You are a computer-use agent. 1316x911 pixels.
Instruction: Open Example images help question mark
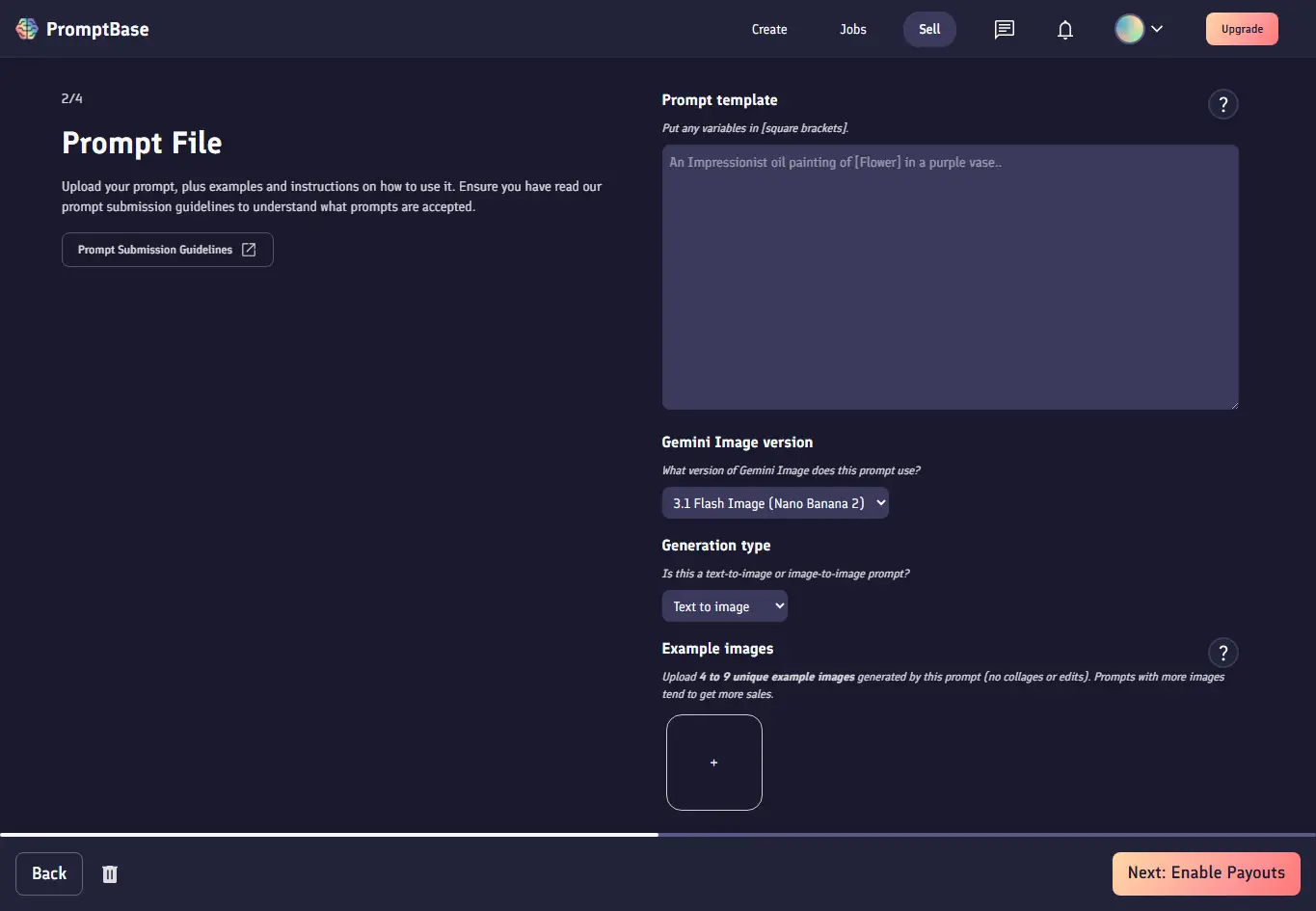[1223, 653]
